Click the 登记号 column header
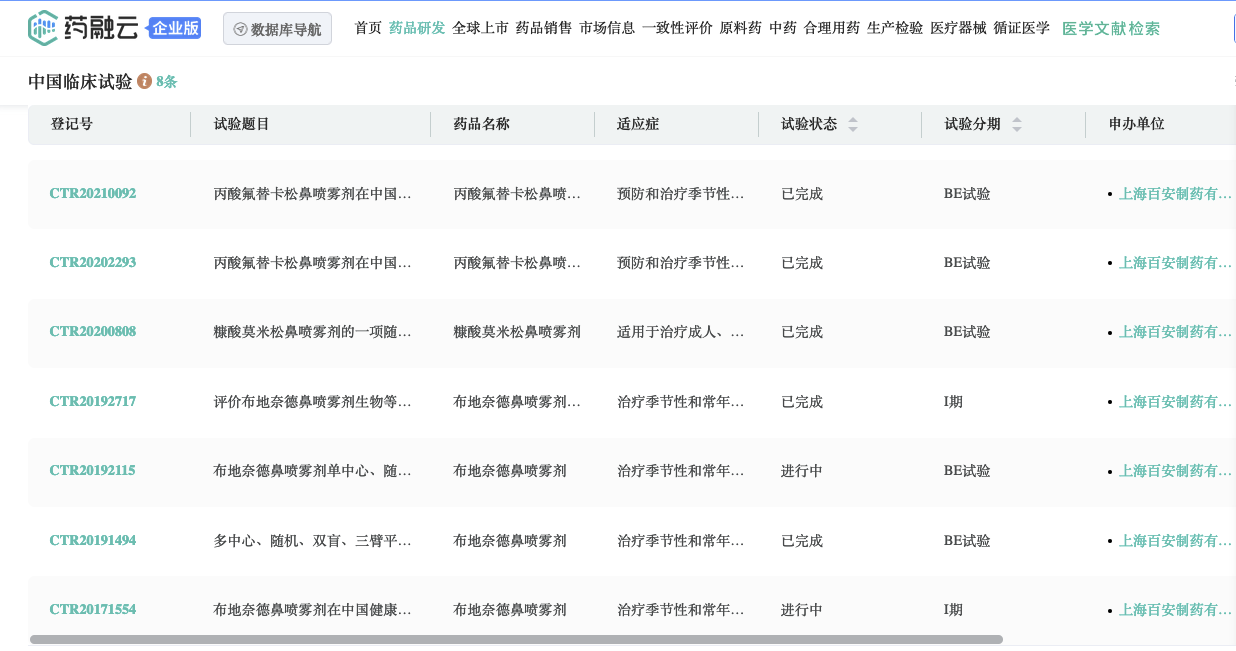This screenshot has width=1236, height=651. pos(72,124)
